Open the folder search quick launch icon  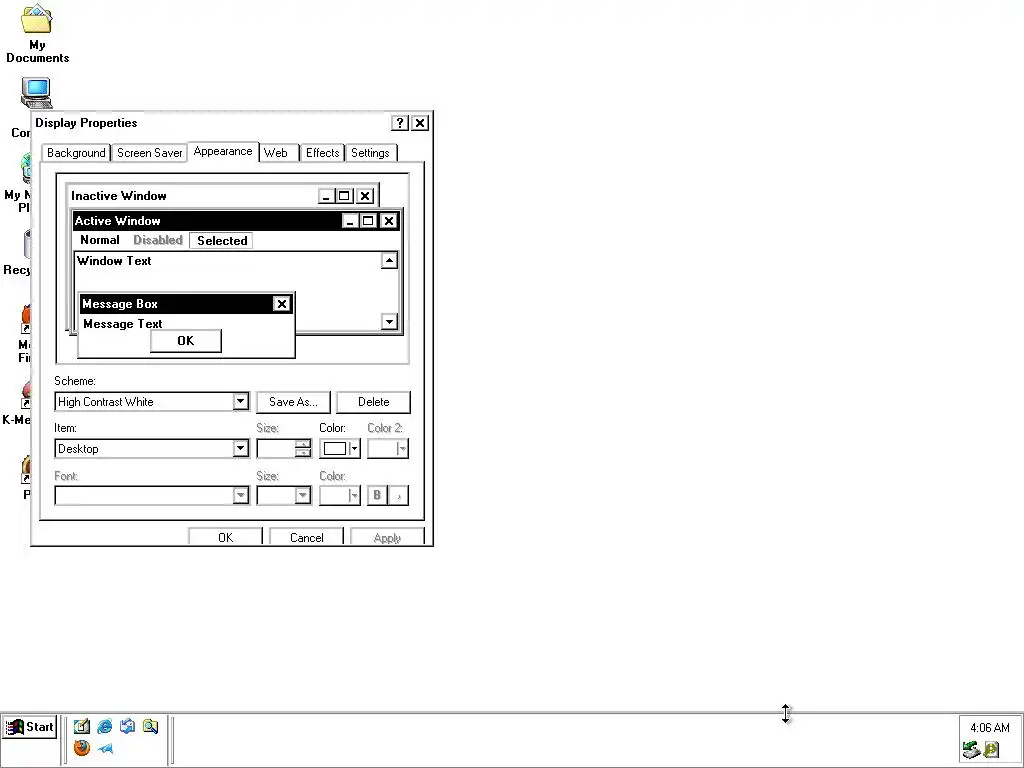coord(150,726)
